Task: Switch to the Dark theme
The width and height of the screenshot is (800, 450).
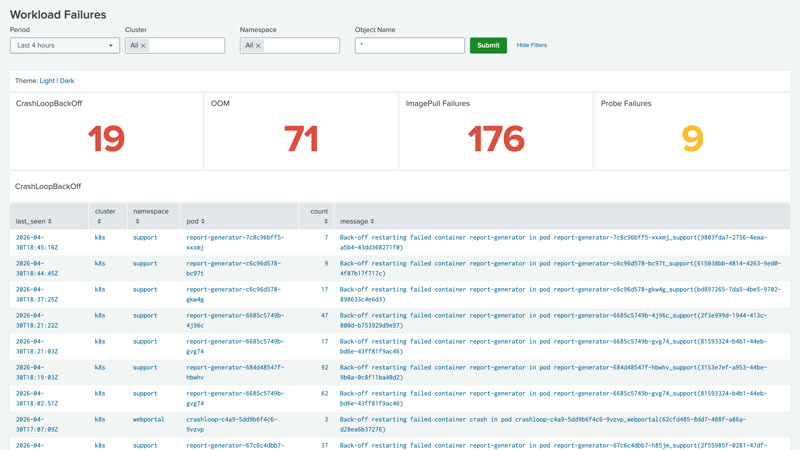Action: point(67,81)
